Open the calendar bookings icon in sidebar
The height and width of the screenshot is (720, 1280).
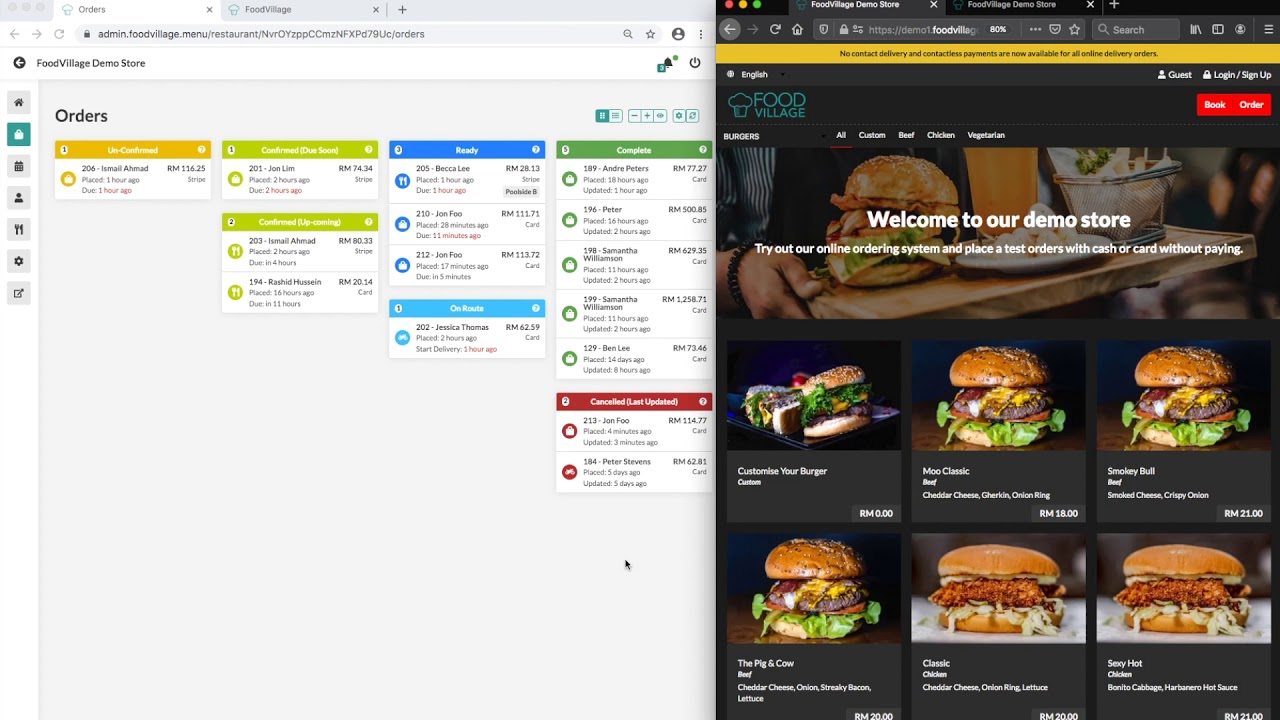pos(18,166)
